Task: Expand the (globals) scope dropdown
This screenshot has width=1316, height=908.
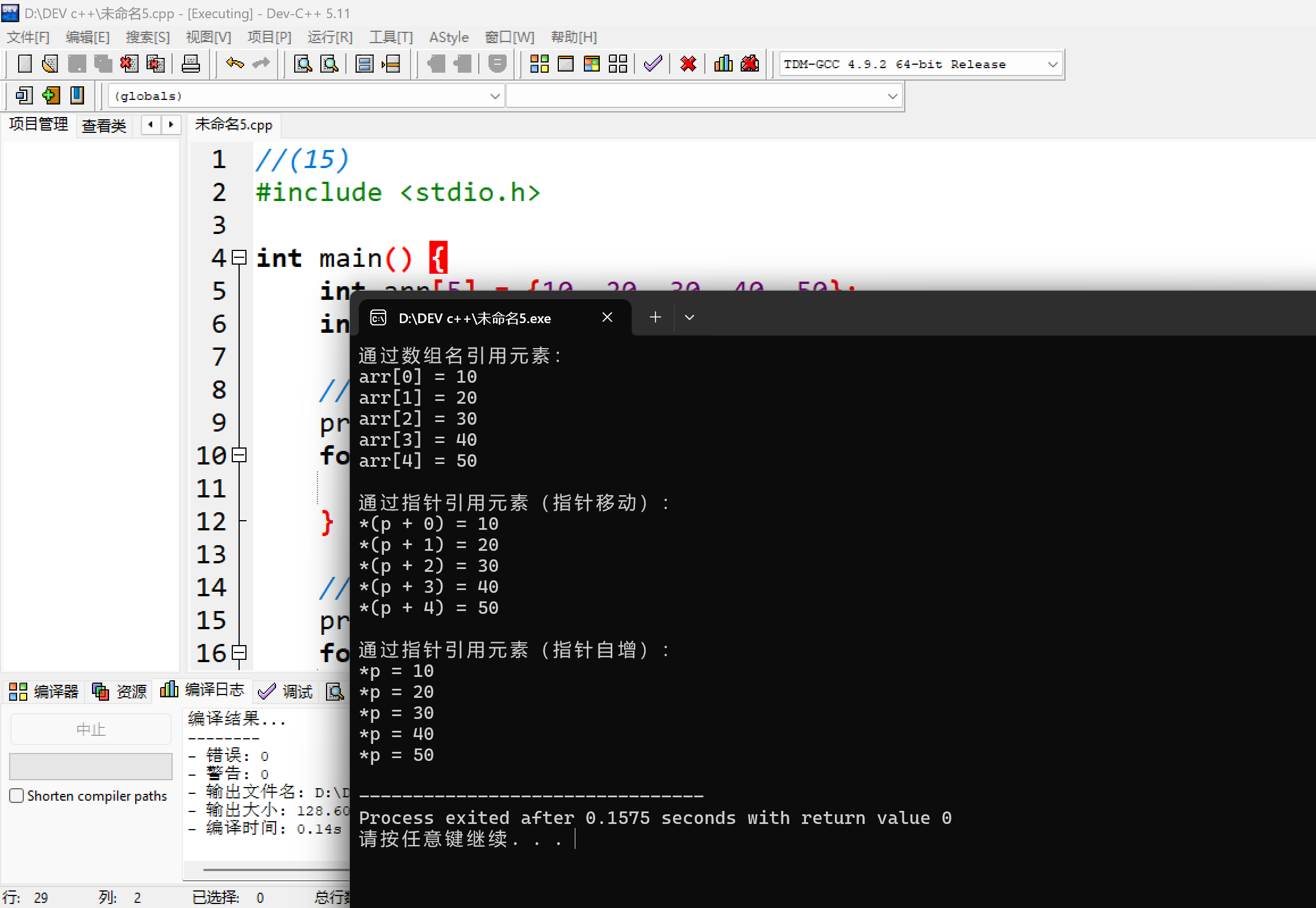Action: point(495,96)
